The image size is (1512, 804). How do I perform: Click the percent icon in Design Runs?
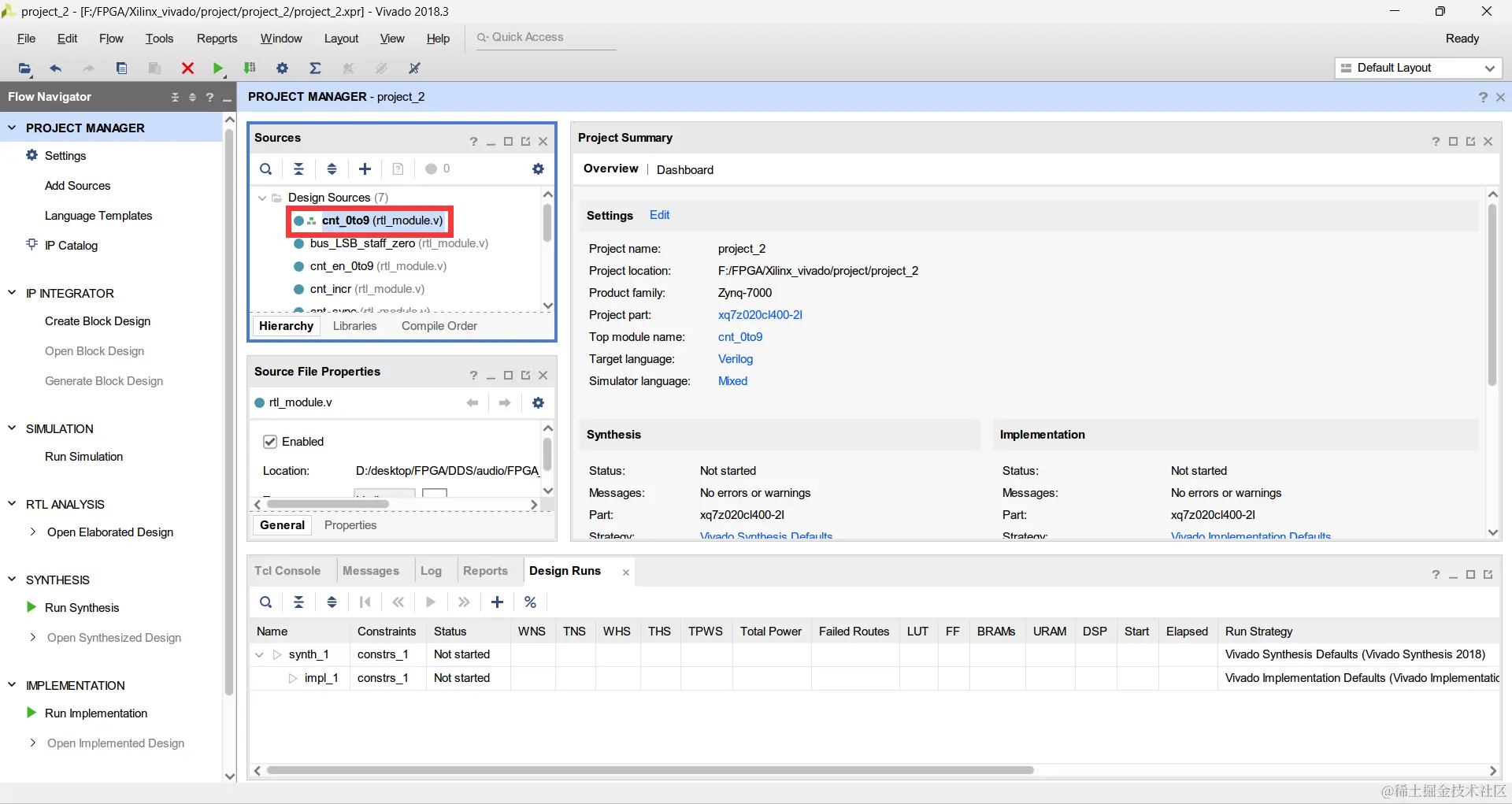tap(531, 602)
